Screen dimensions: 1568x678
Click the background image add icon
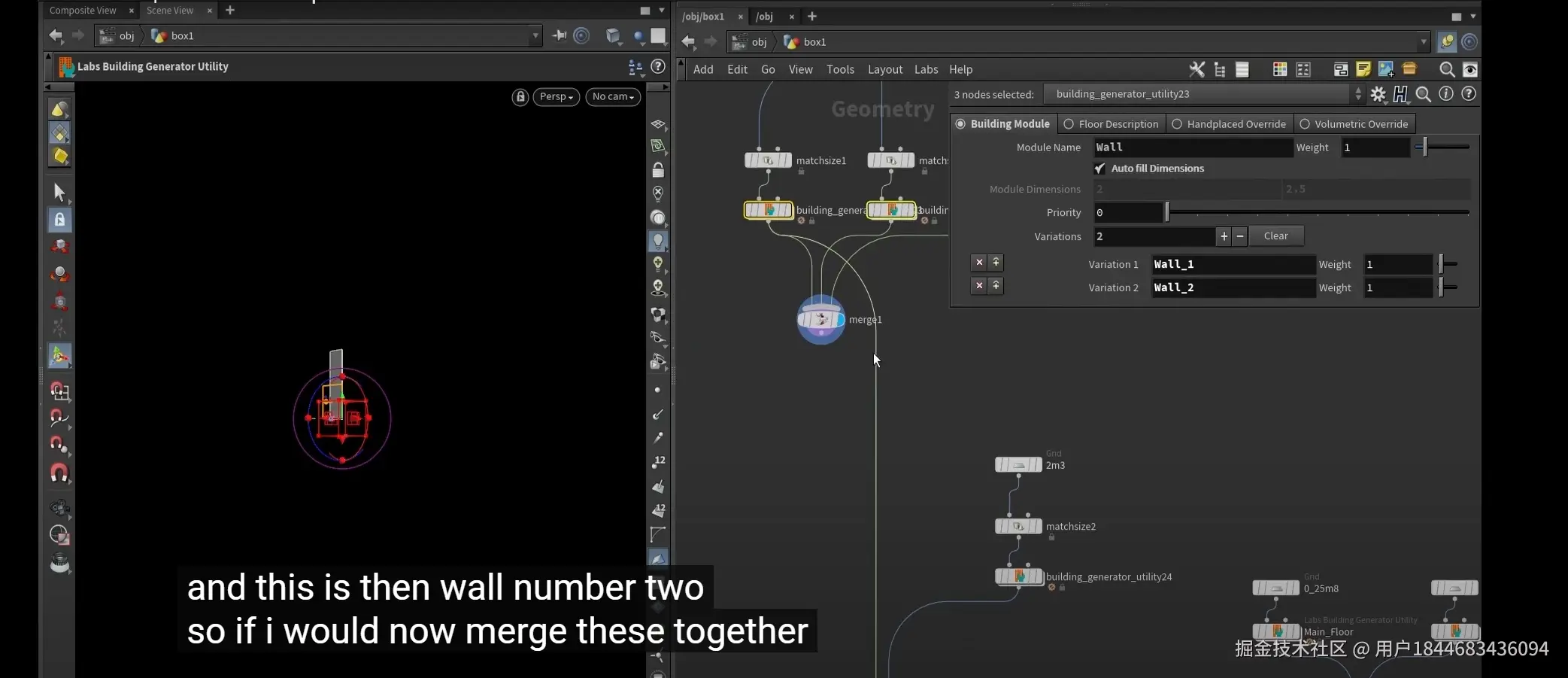(x=1386, y=69)
